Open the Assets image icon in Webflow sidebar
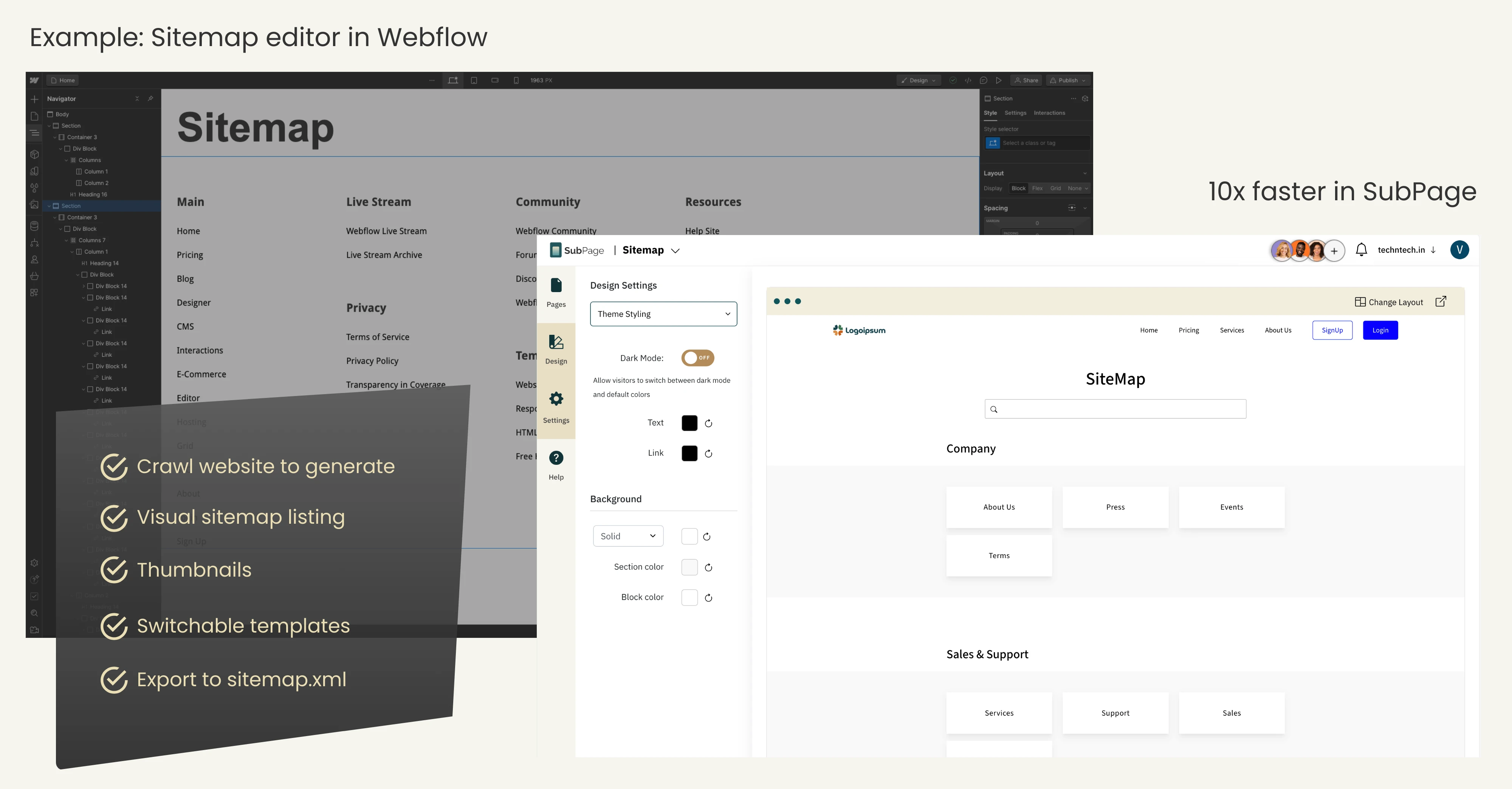 coord(34,205)
